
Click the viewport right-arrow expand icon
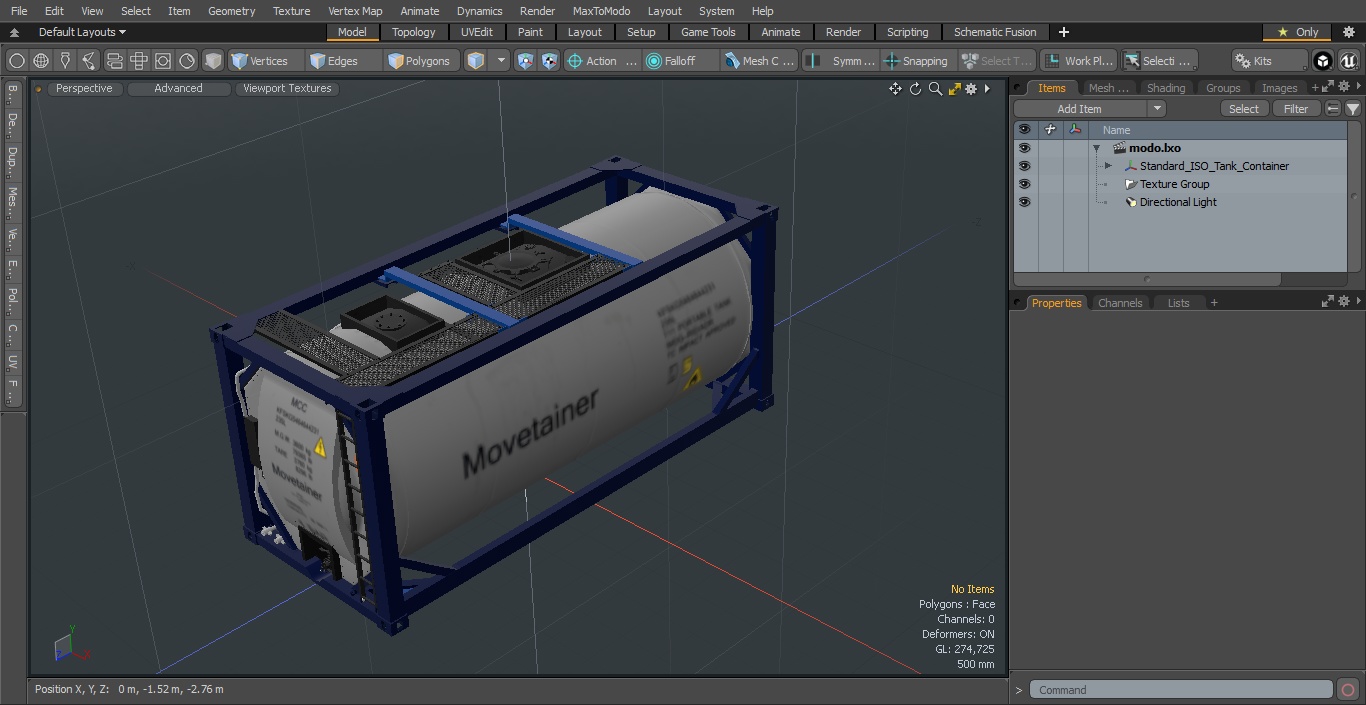[987, 89]
